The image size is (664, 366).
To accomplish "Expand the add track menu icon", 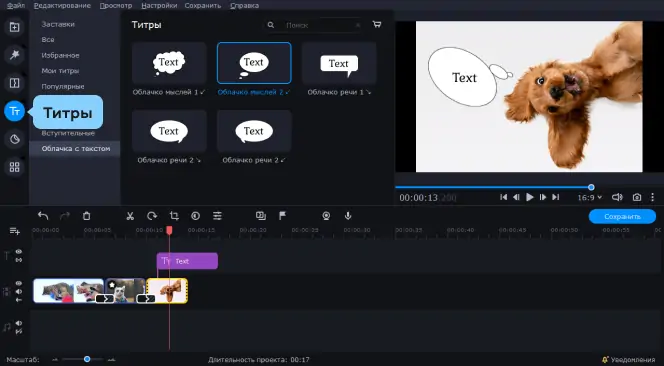I will click(x=15, y=231).
